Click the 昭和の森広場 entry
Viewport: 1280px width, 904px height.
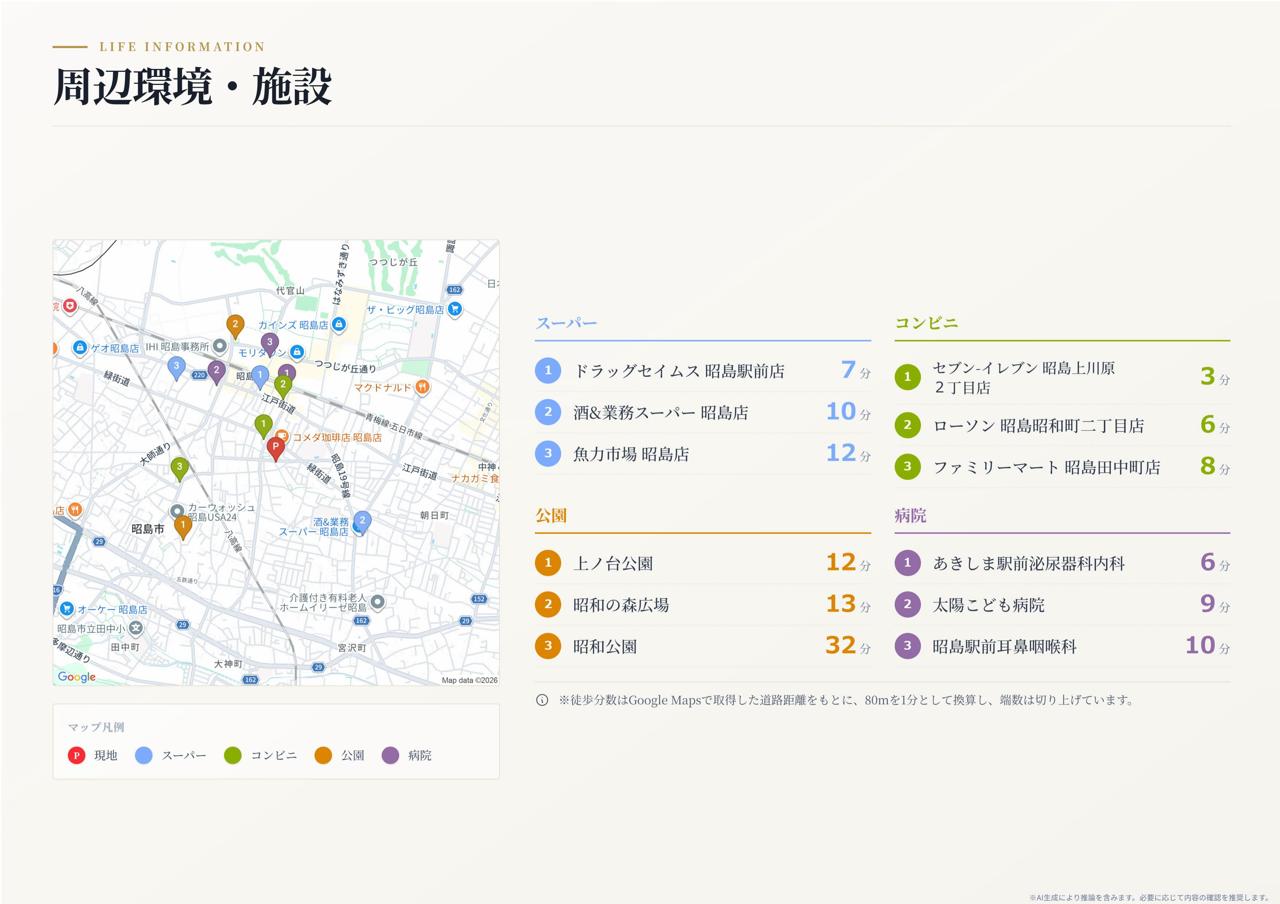click(703, 605)
